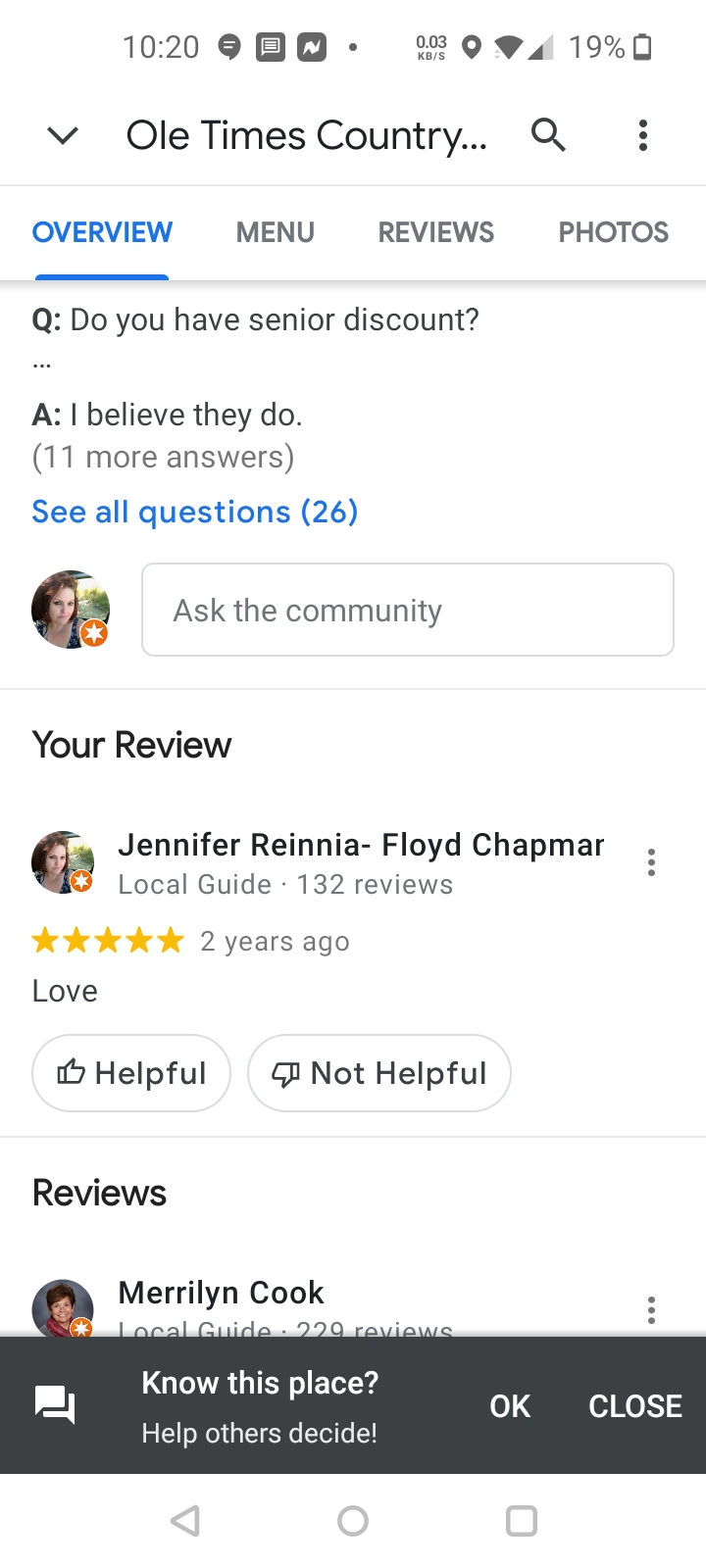The image size is (706, 1568).
Task: Switch to the Overview tab
Action: (102, 232)
